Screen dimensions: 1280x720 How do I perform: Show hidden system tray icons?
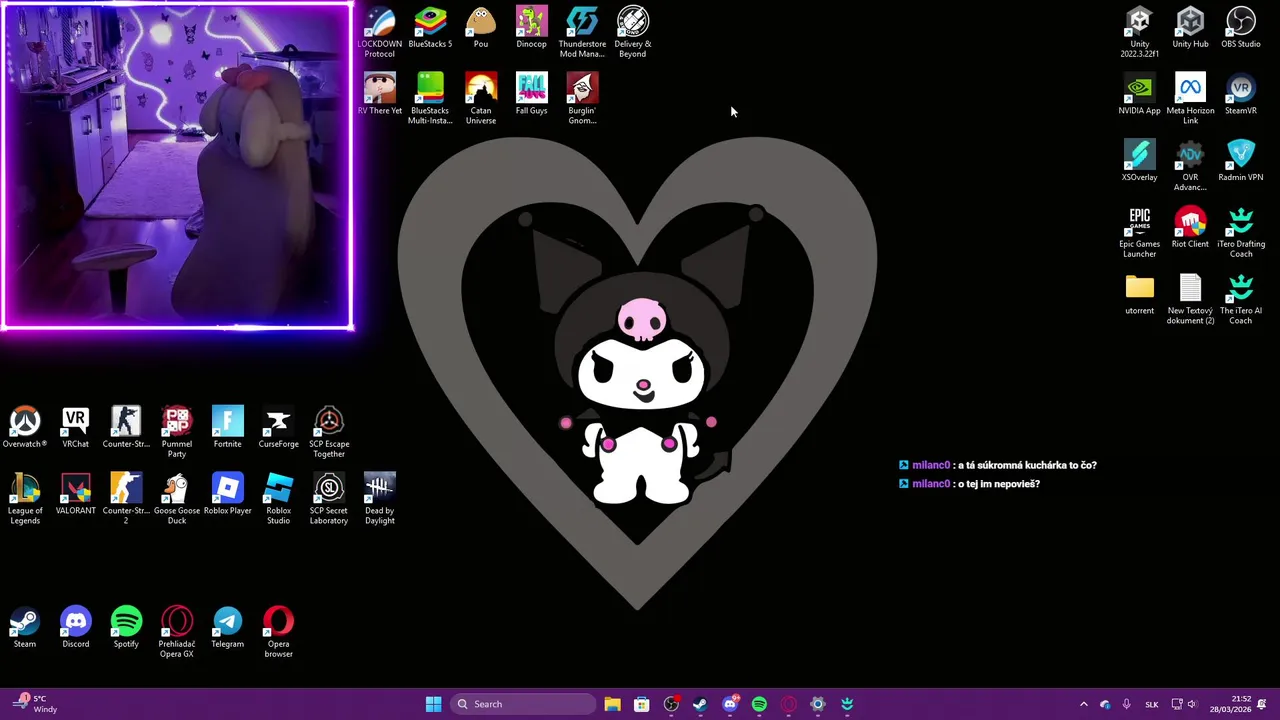[x=1083, y=704]
